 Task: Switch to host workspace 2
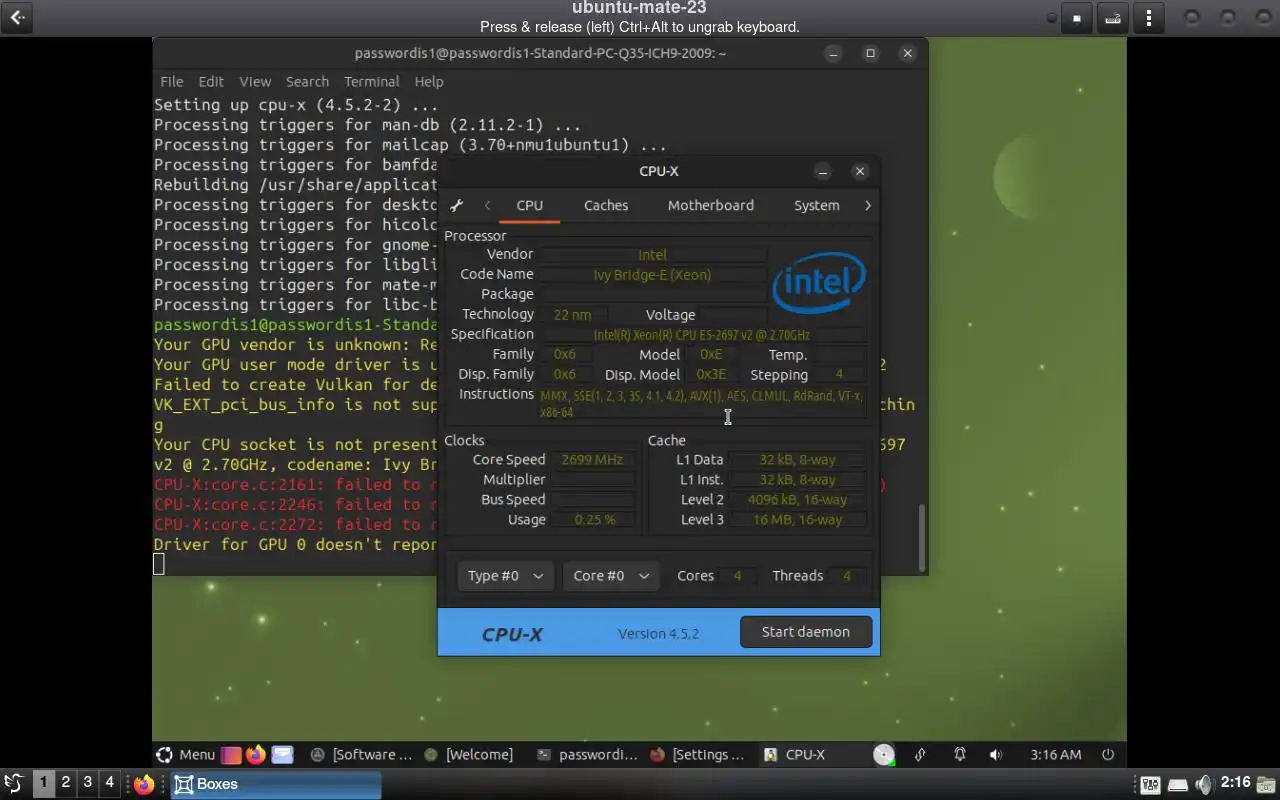66,783
